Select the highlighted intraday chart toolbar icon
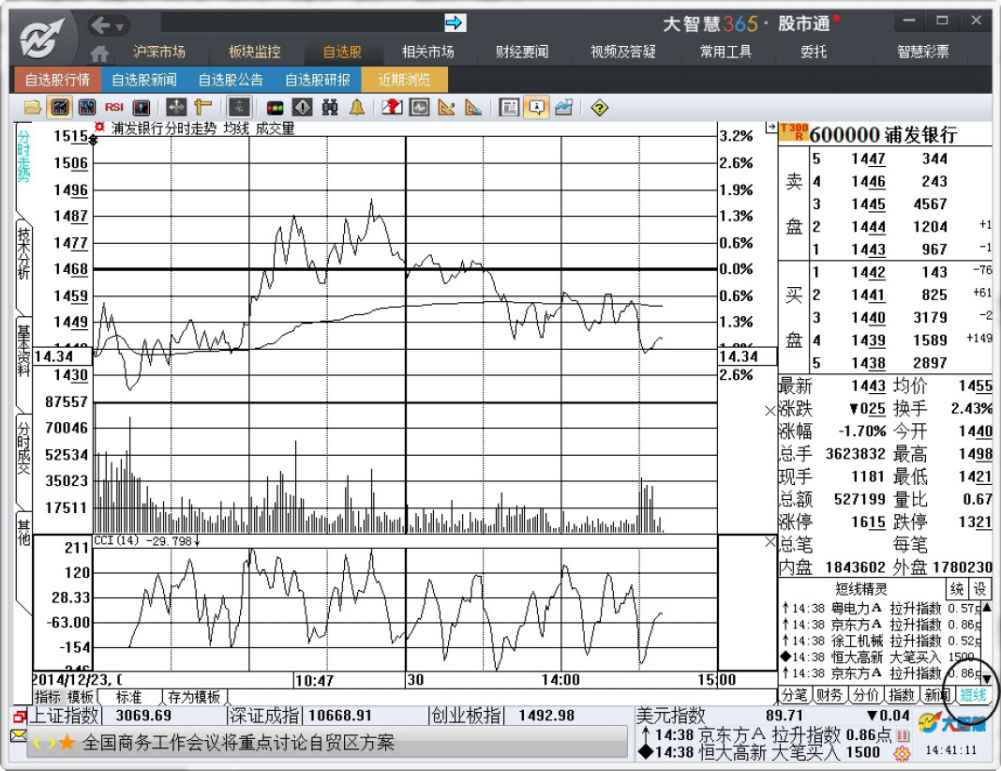The width and height of the screenshot is (1001, 771). 60,107
